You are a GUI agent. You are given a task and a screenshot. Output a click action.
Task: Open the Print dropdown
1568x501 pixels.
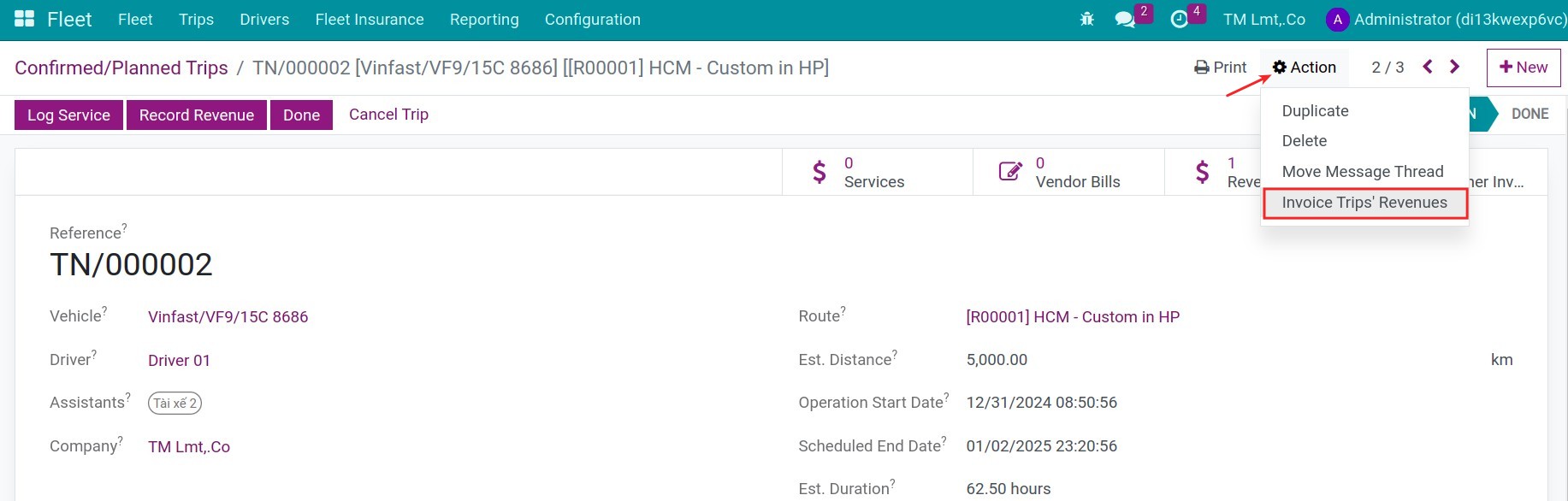click(1220, 68)
